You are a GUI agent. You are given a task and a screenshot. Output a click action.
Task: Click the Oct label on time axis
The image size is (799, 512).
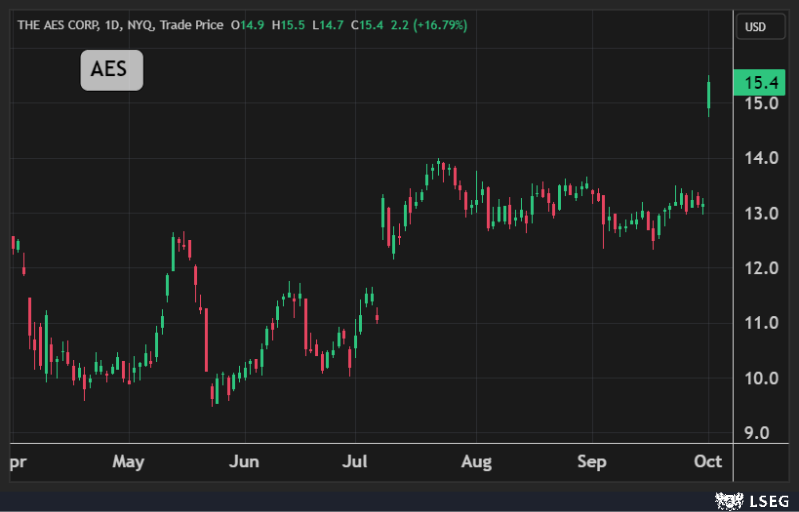coord(708,462)
